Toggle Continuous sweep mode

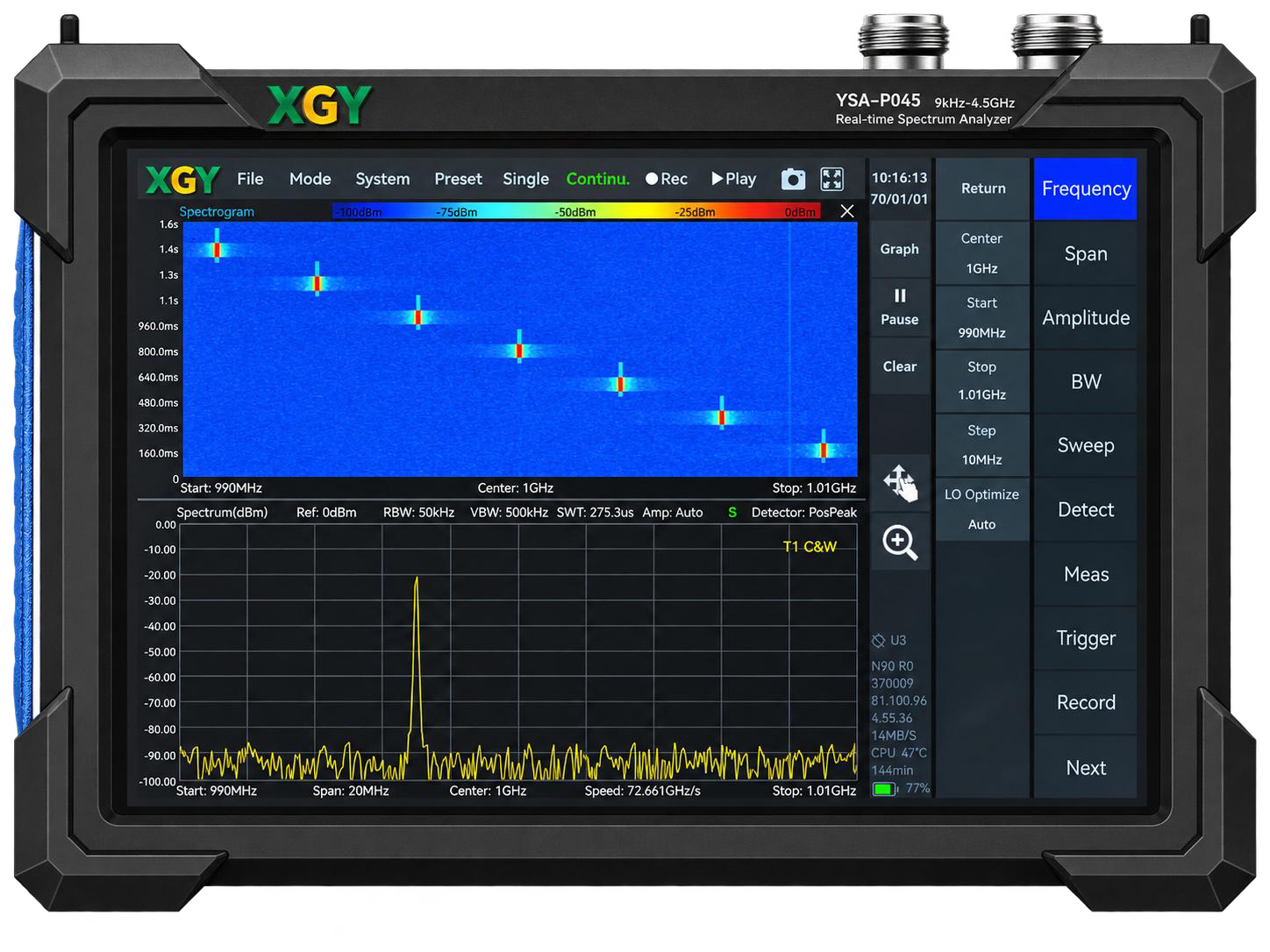(598, 179)
